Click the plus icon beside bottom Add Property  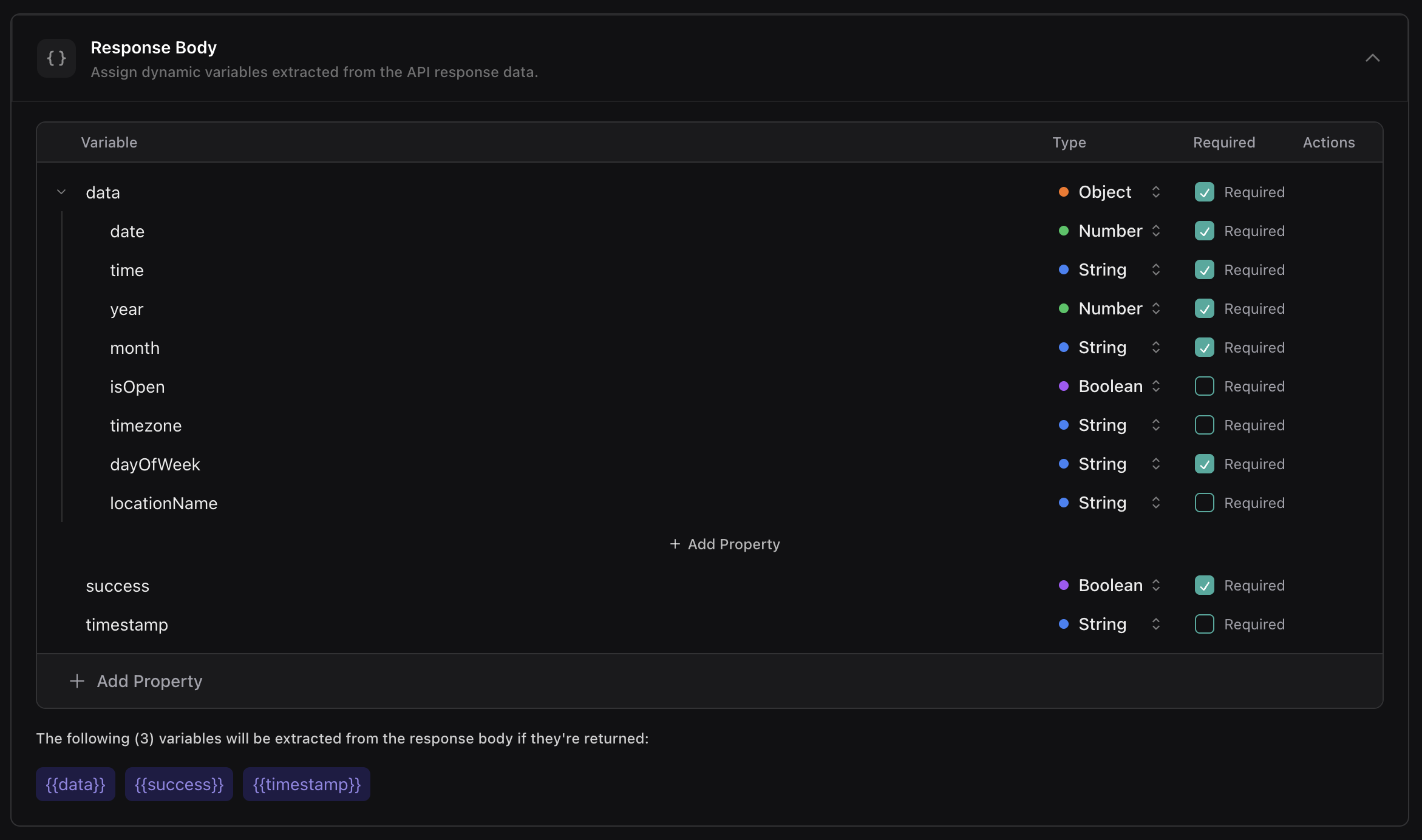[x=77, y=681]
